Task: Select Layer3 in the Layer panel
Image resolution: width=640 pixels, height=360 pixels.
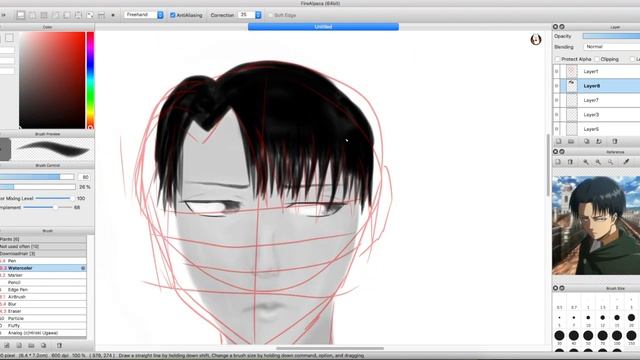Action: click(x=600, y=115)
